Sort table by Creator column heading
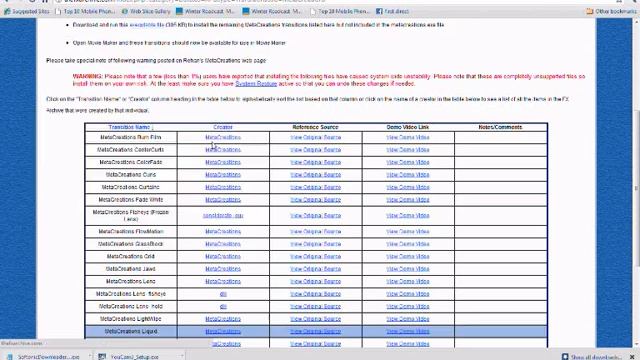The height and width of the screenshot is (360, 640). (223, 127)
